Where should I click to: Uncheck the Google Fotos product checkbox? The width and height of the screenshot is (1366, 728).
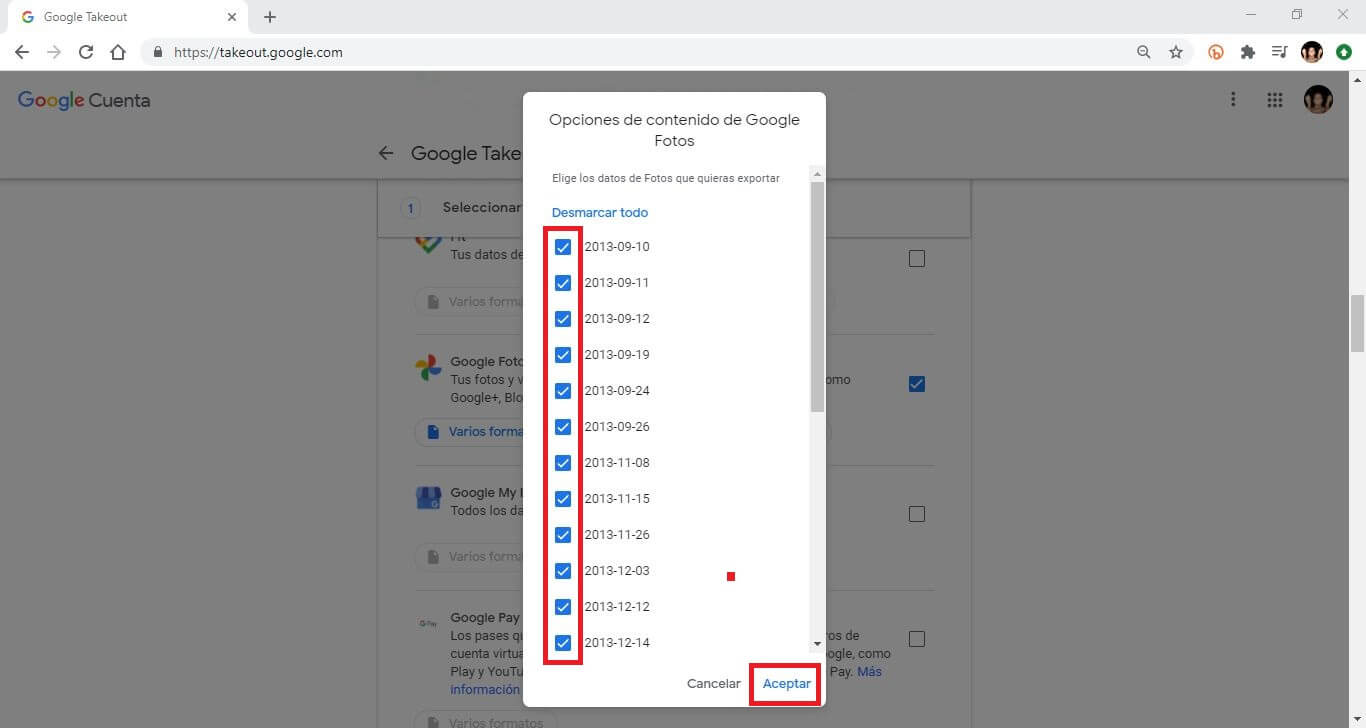click(x=917, y=384)
